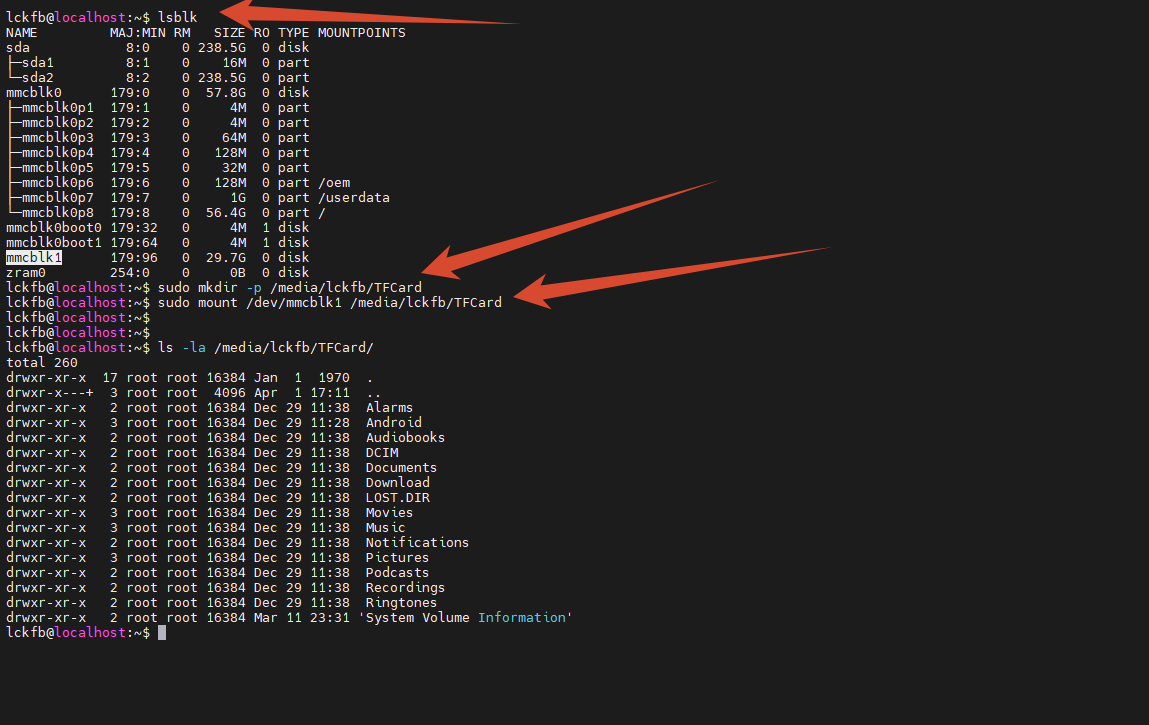Click the zram0 device row name
Screen dimensions: 1149x725
tap(26, 272)
